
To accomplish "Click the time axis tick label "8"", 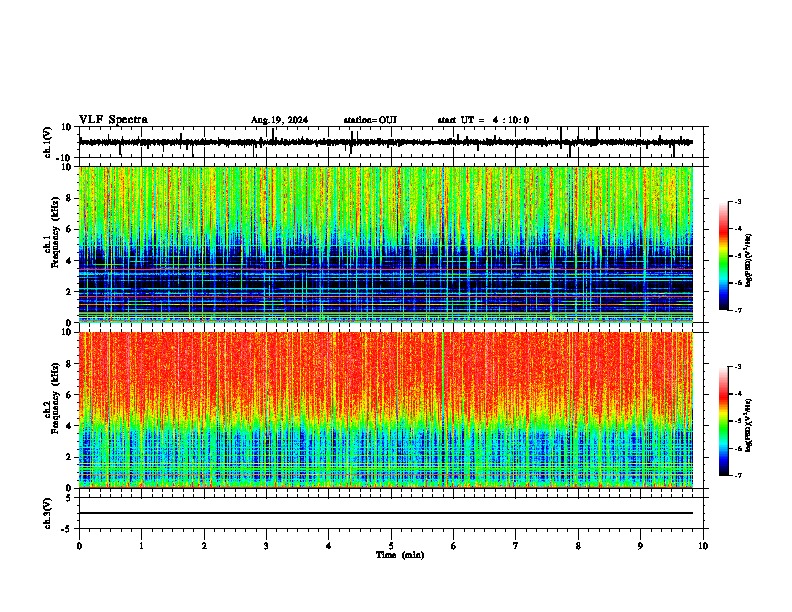I will click(578, 546).
